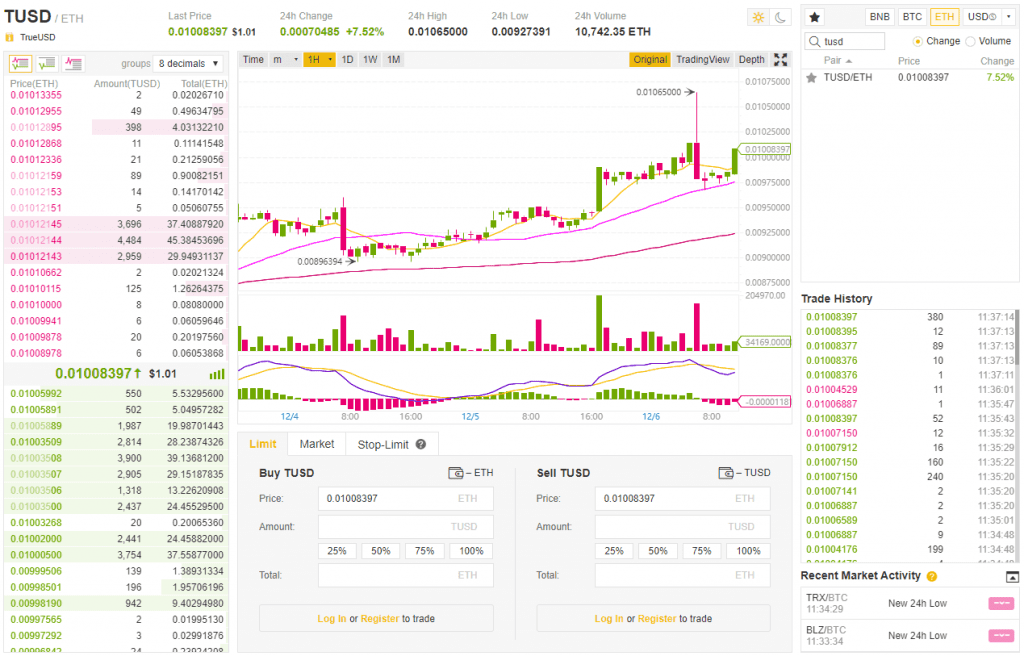
Task: Open the 1H hourly interval dropdown
Action: click(319, 60)
